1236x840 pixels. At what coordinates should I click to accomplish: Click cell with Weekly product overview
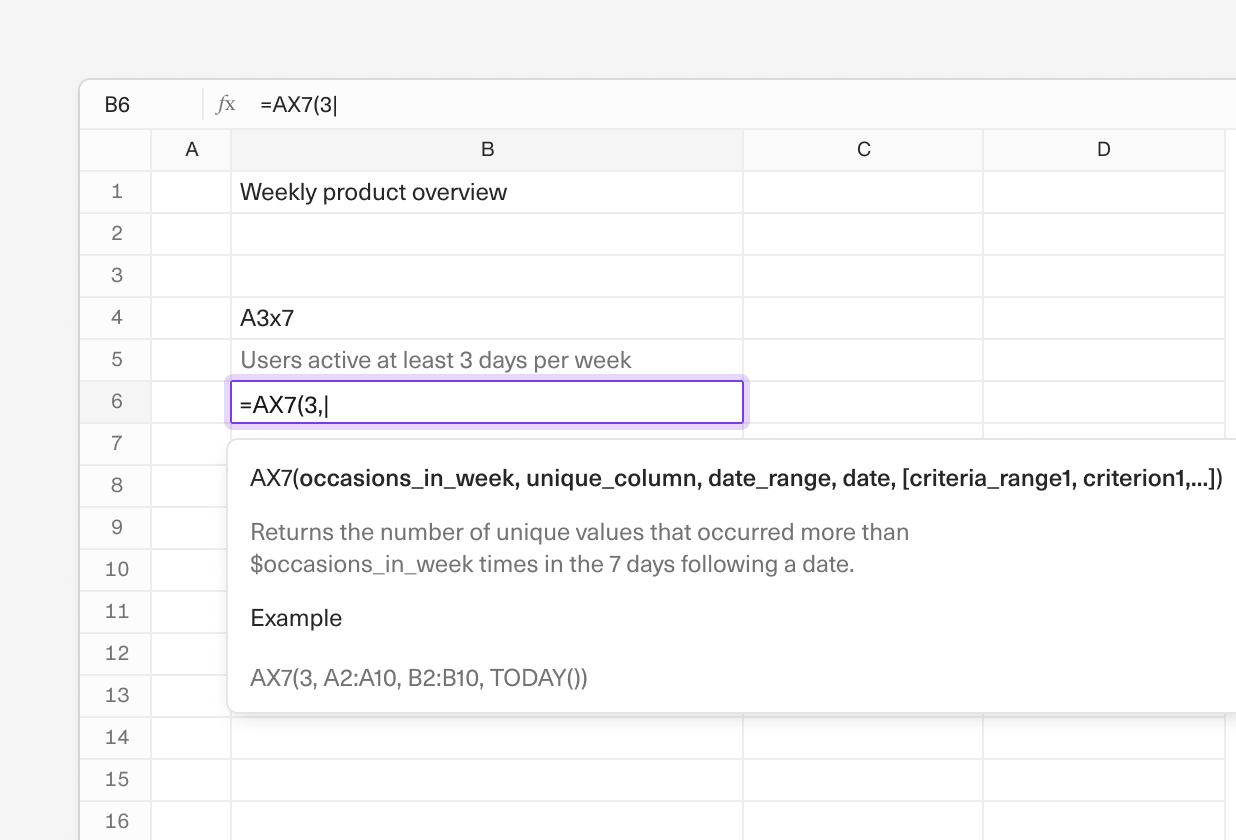click(487, 192)
